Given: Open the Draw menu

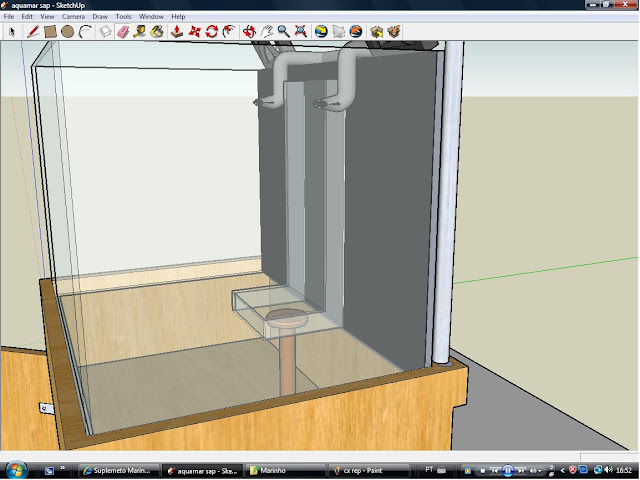Looking at the screenshot, I should (x=100, y=17).
